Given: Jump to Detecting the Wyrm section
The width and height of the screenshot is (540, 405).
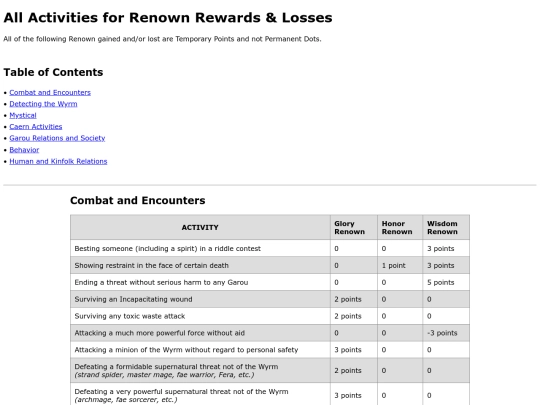Looking at the screenshot, I should 43,104.
